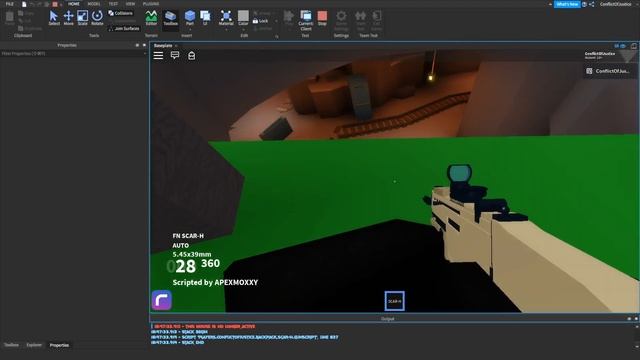Select the ConflictOfJus... player list entry
Viewport: 640px width, 360px height.
click(x=608, y=71)
